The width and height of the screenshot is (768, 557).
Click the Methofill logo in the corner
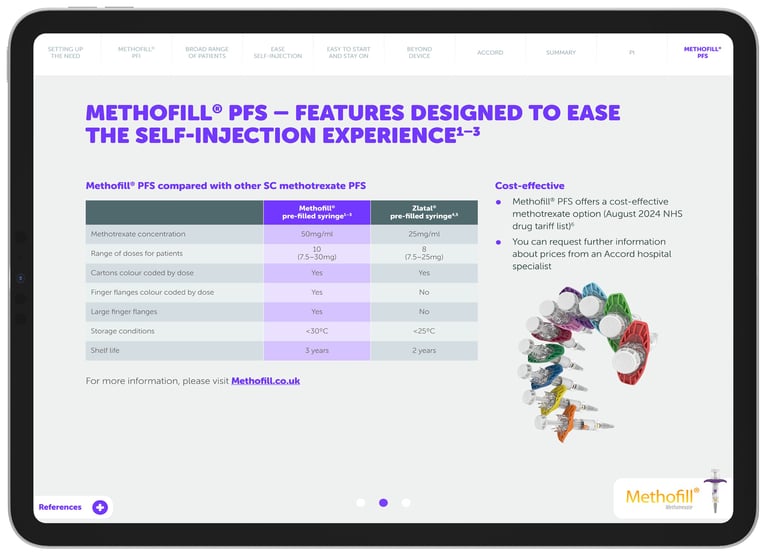(x=663, y=497)
